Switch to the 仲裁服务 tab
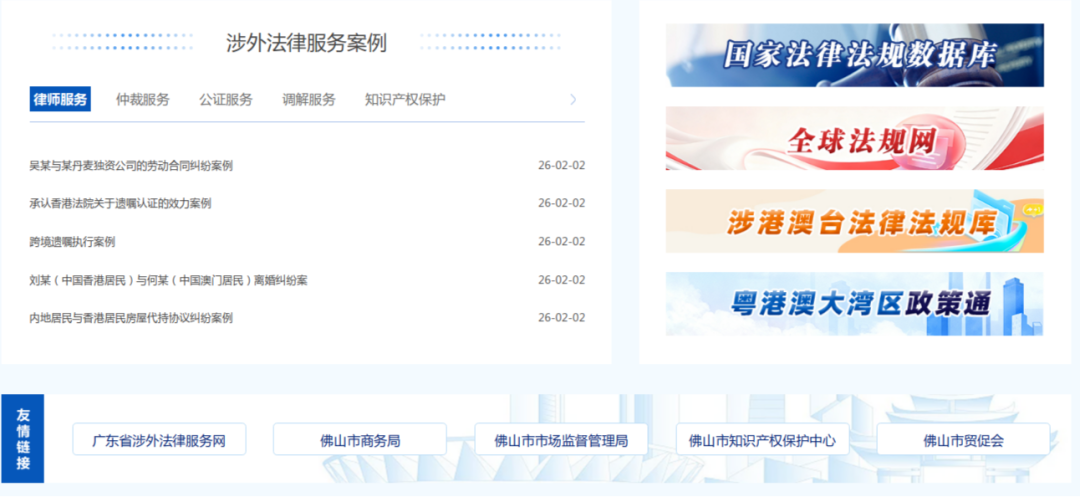 [143, 99]
